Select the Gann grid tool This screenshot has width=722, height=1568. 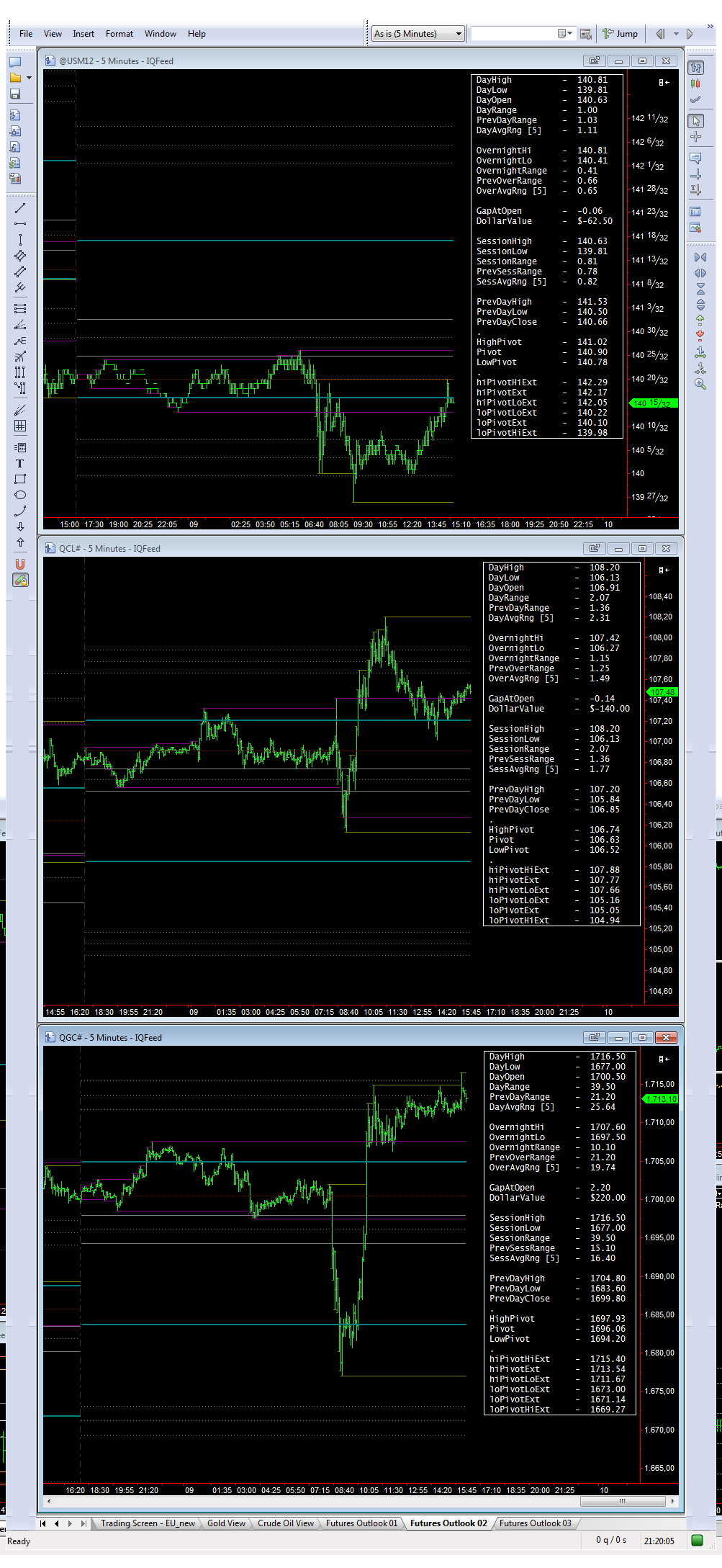19,426
